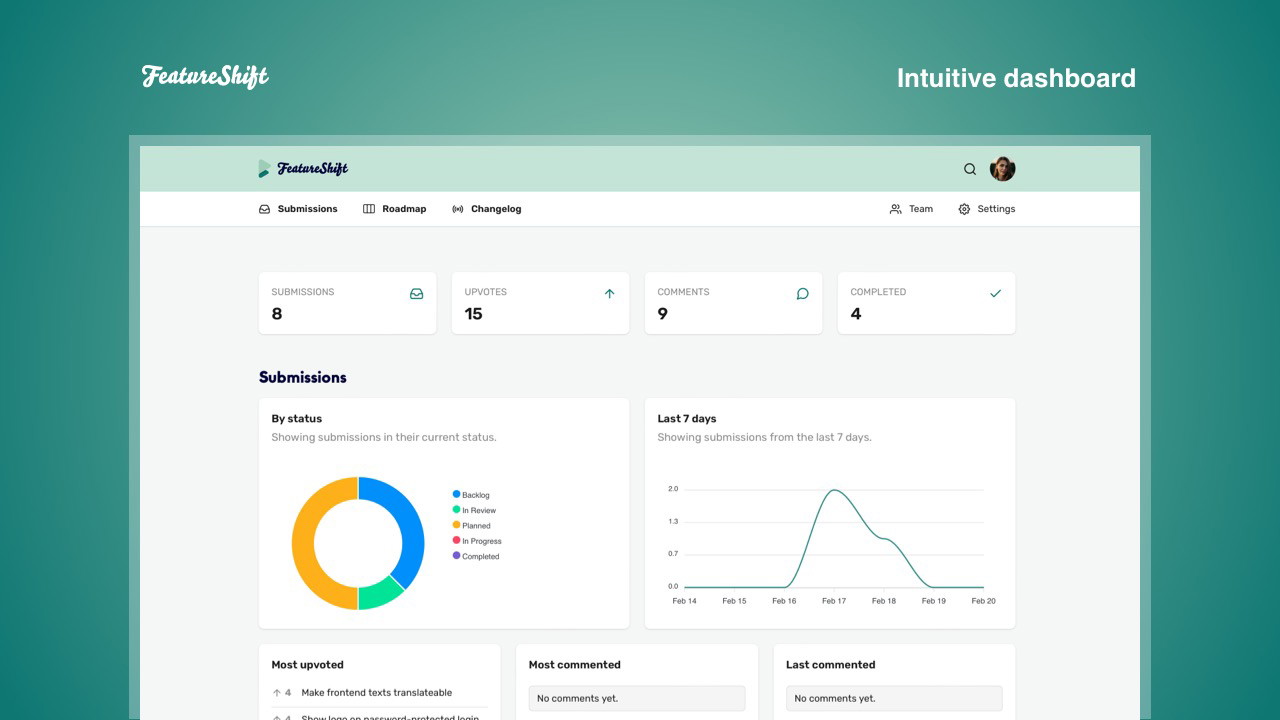
Task: Click the speech bubble icon on Comments card
Action: point(802,294)
